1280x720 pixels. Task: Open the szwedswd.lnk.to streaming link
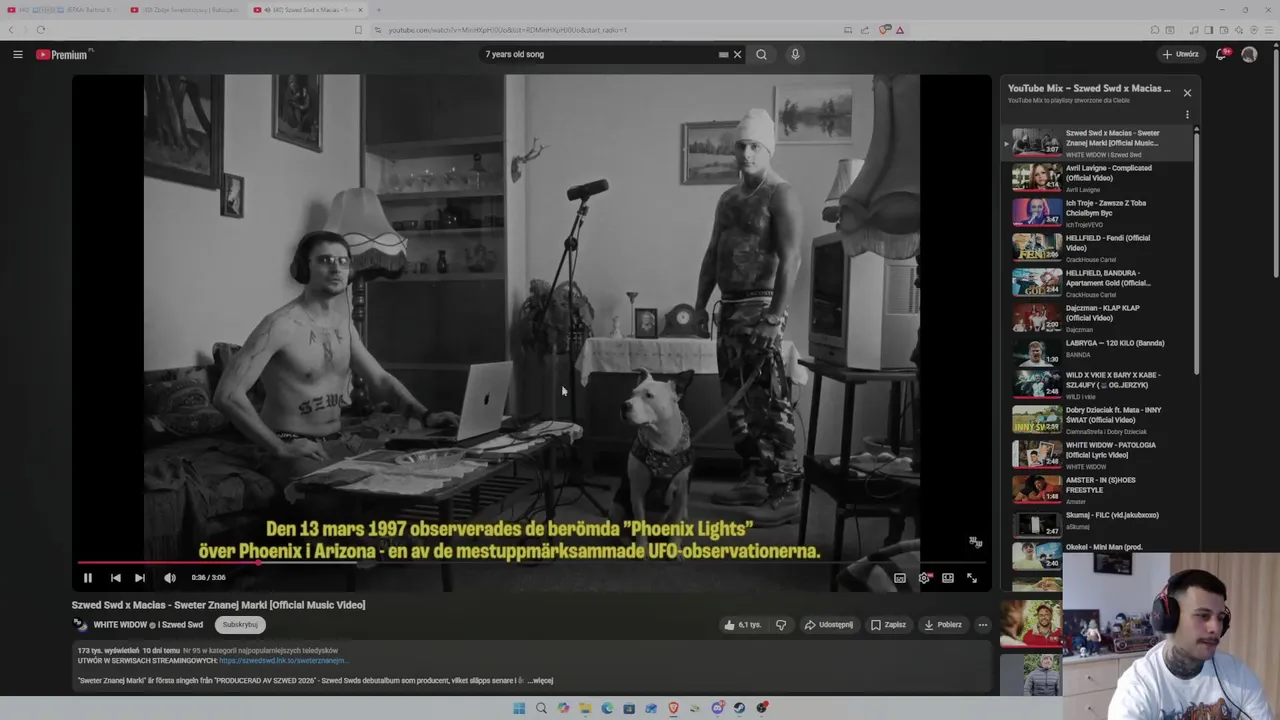(283, 661)
